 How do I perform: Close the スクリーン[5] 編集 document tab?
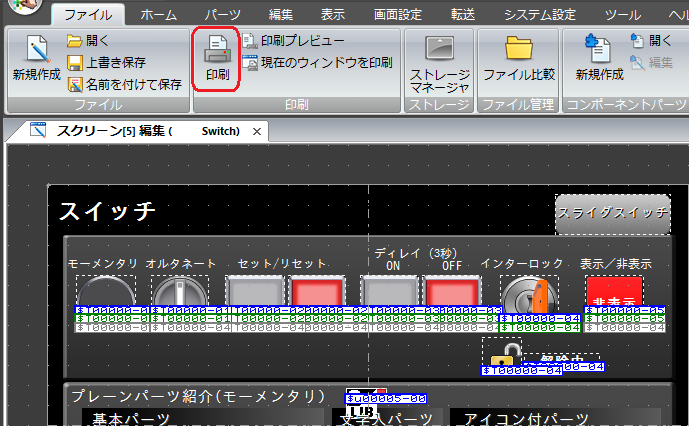pyautogui.click(x=256, y=131)
